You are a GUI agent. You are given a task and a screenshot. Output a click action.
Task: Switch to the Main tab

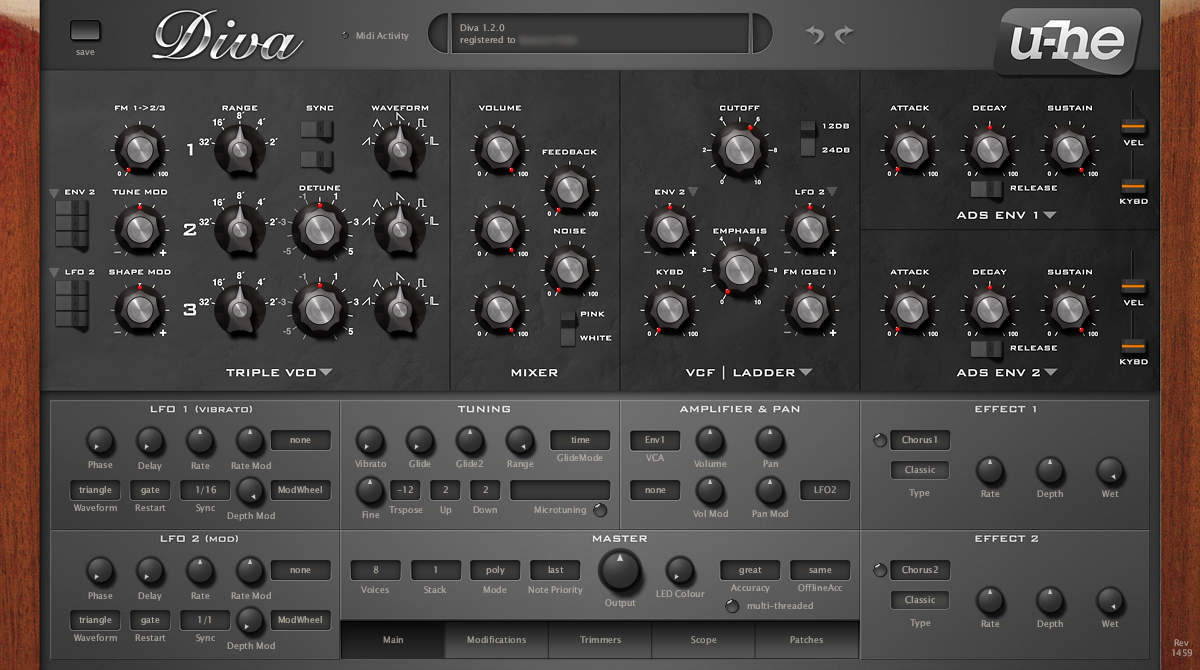(x=393, y=640)
